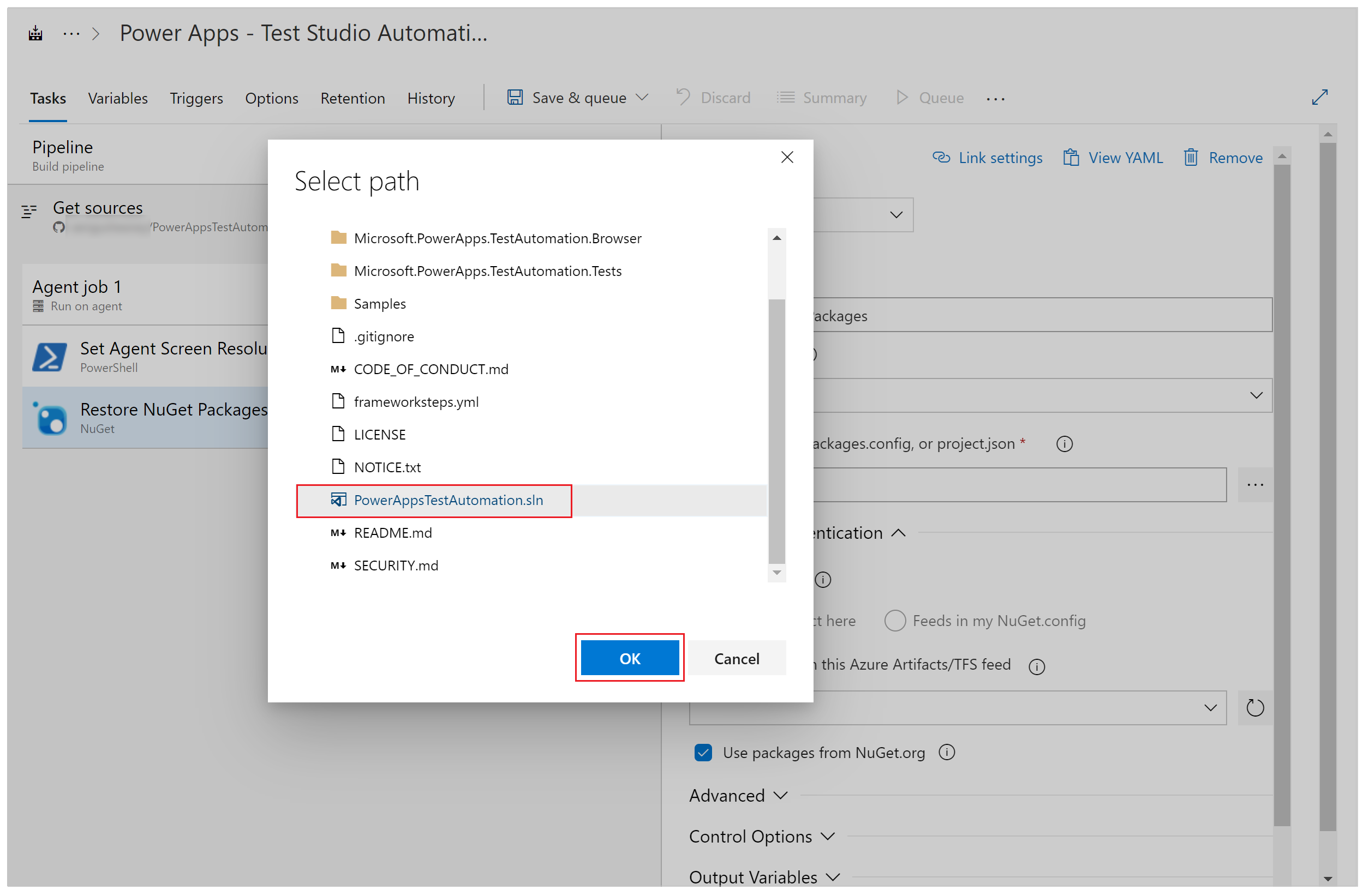Switch to the Triggers tab
The width and height of the screenshot is (1369, 896).
pos(196,97)
